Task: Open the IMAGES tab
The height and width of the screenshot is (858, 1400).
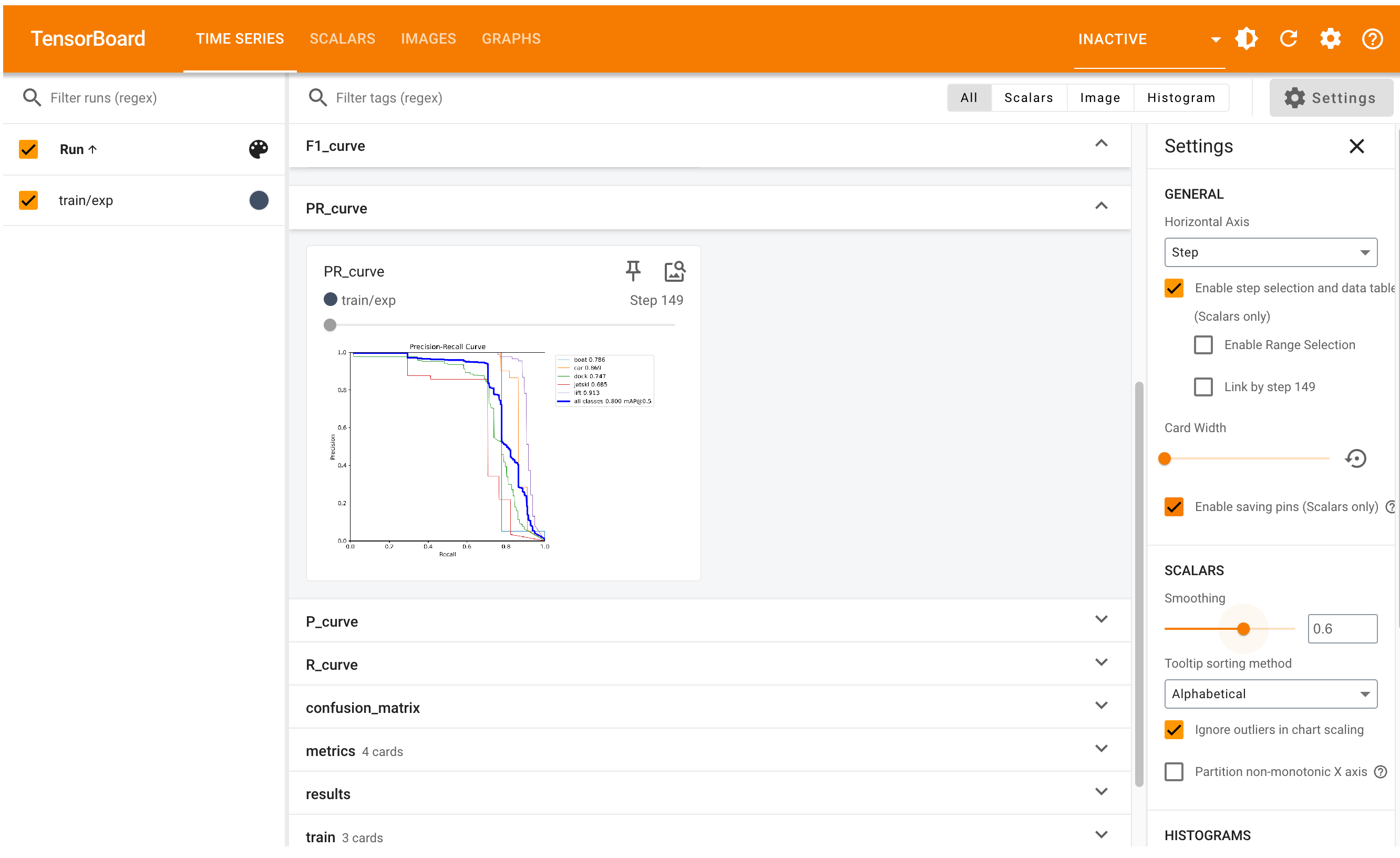Action: coord(428,39)
